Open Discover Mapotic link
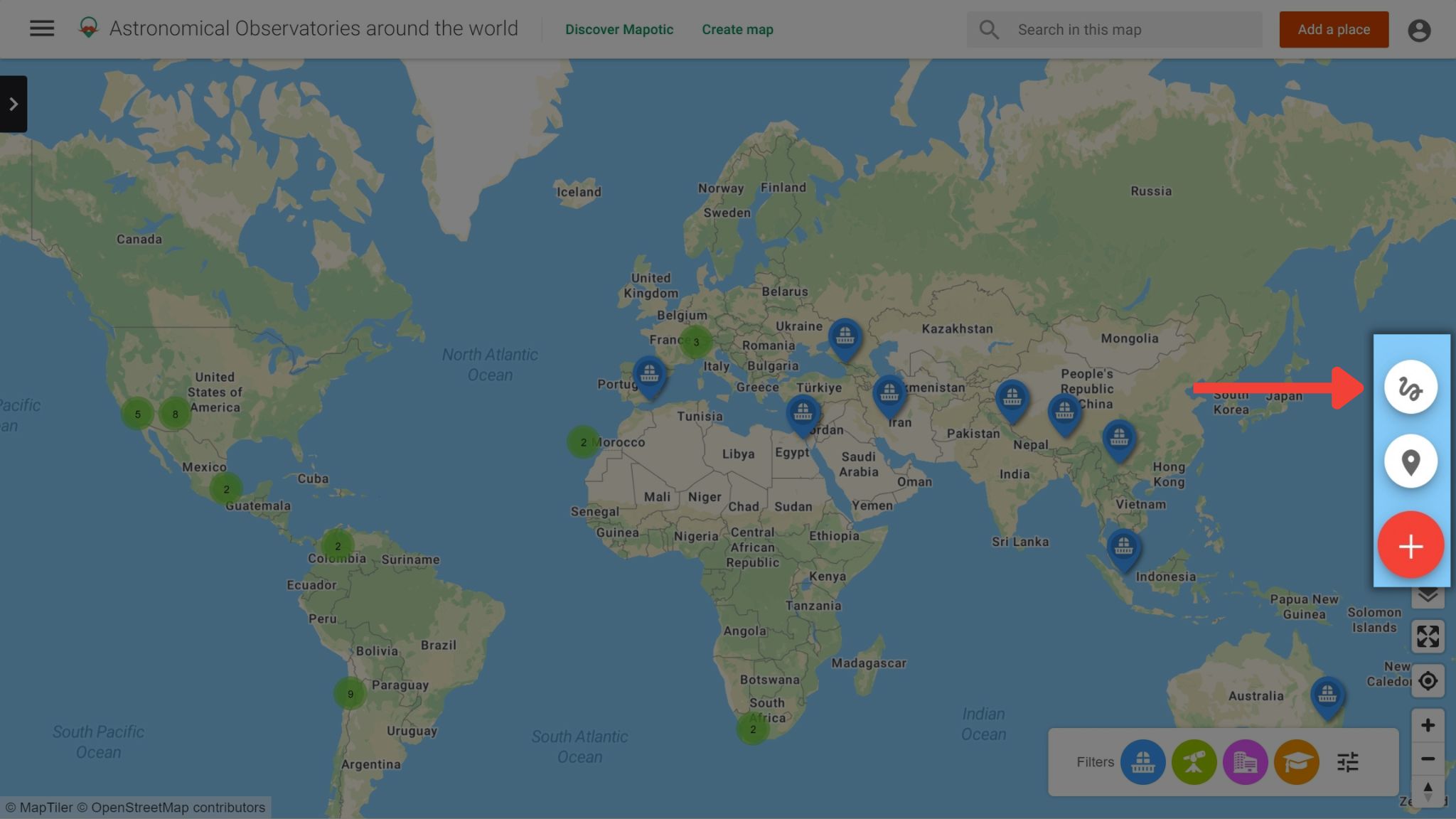The image size is (1456, 819). tap(619, 30)
